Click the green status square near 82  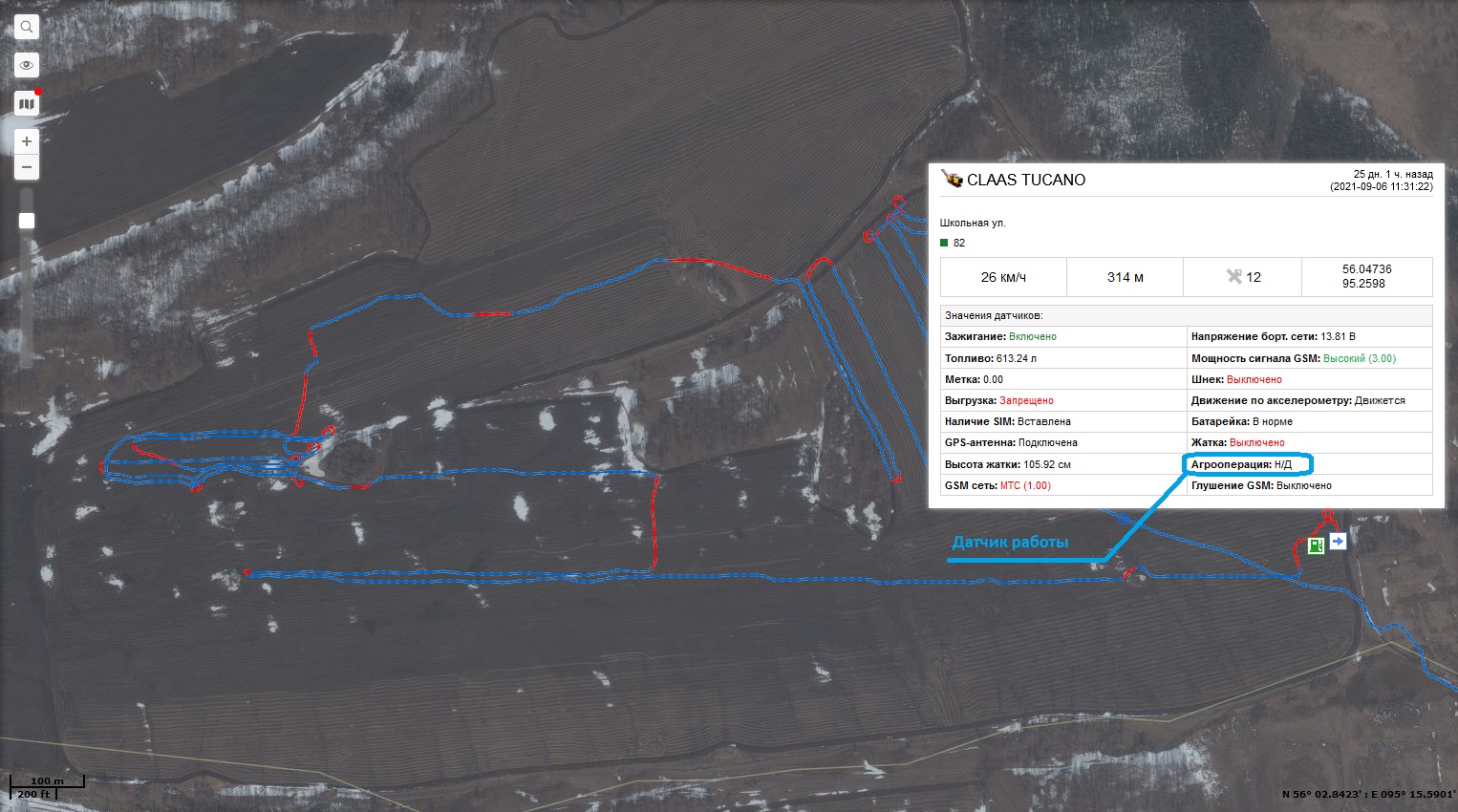(945, 243)
